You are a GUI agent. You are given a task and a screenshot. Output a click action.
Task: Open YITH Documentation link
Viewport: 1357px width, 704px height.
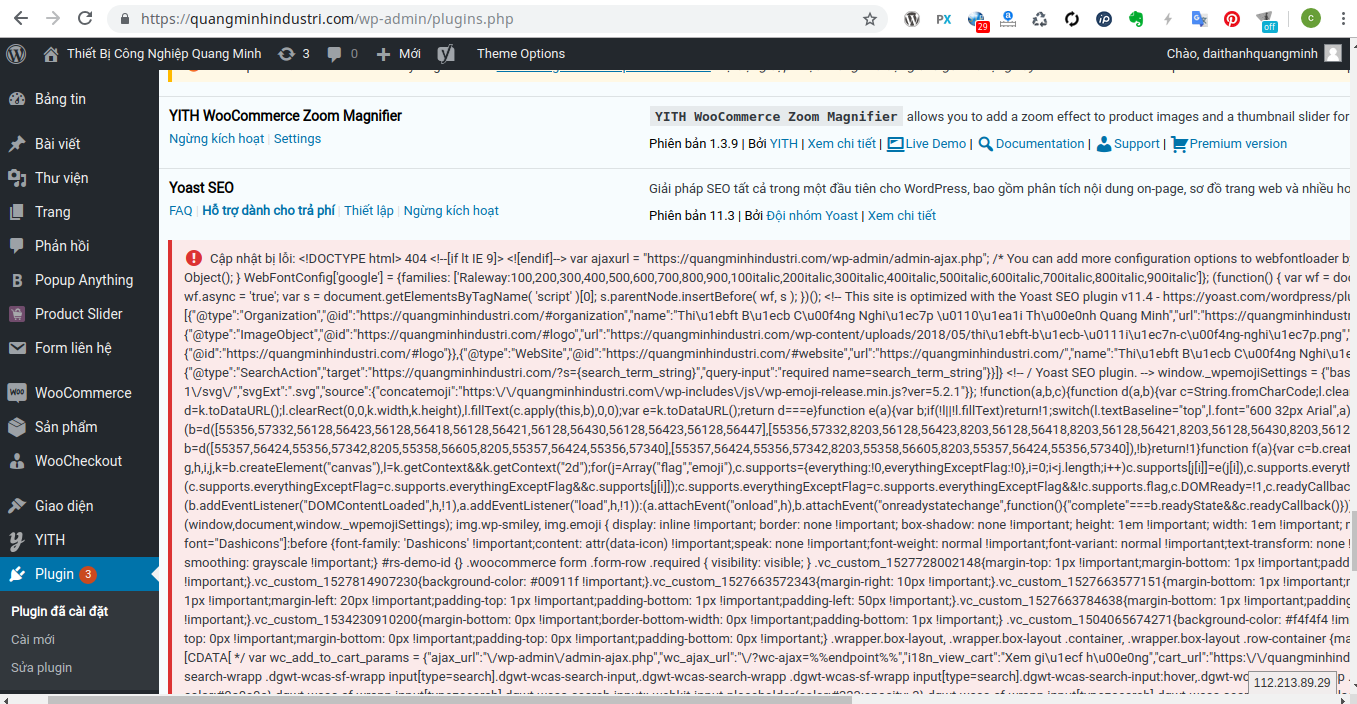1031,144
